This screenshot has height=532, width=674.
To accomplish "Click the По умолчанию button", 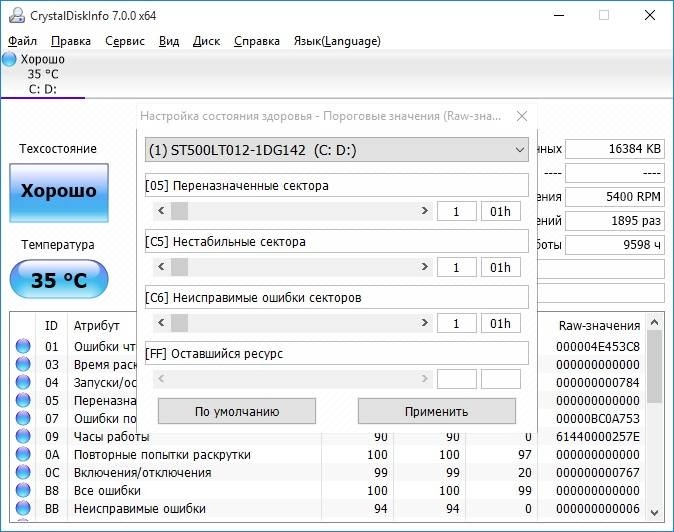I will (x=237, y=411).
